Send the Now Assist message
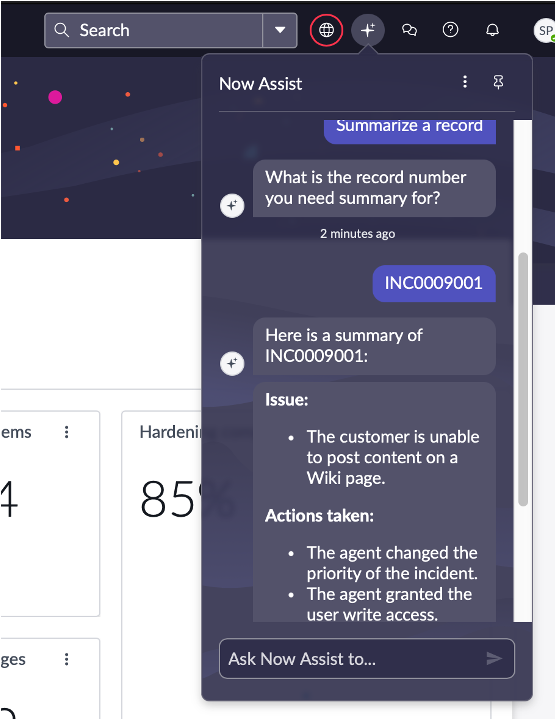Viewport: 556px width, 720px height. coord(494,658)
